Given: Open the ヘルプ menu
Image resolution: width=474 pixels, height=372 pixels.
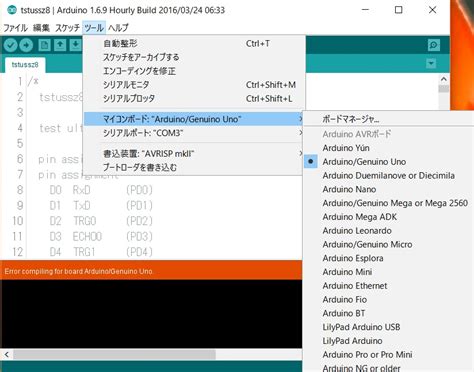Looking at the screenshot, I should coord(118,28).
